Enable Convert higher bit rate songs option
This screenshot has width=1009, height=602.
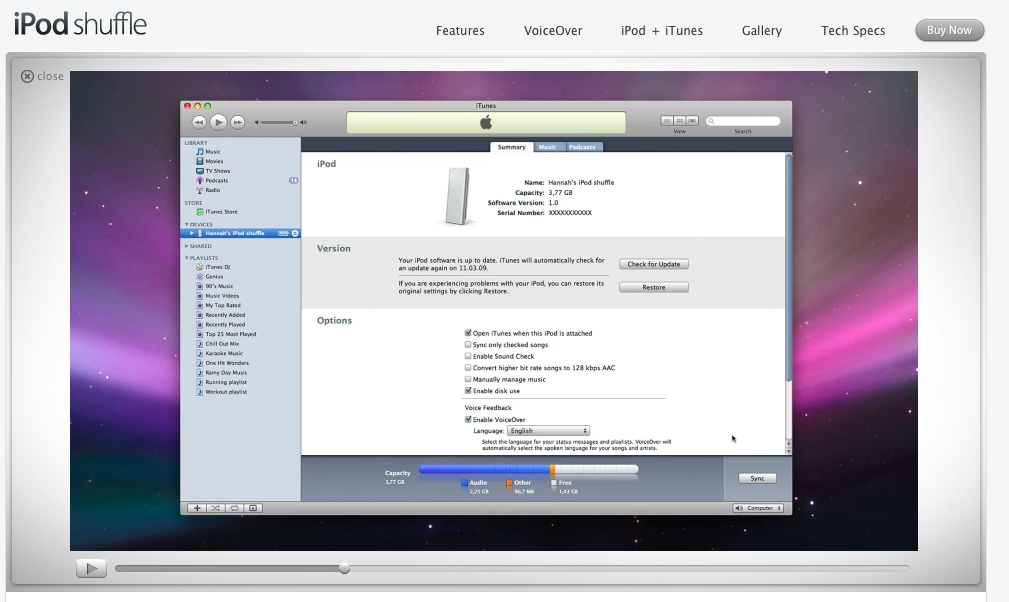click(468, 368)
